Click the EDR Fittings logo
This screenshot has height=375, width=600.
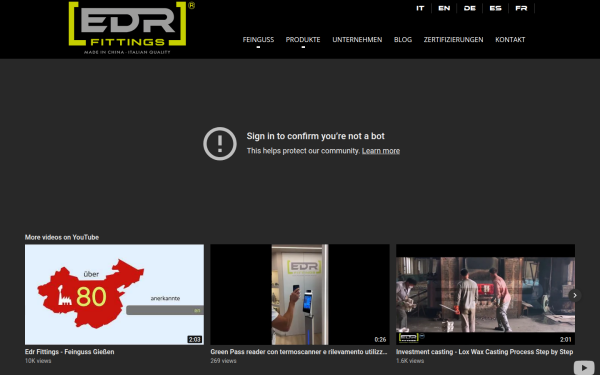pyautogui.click(x=131, y=28)
